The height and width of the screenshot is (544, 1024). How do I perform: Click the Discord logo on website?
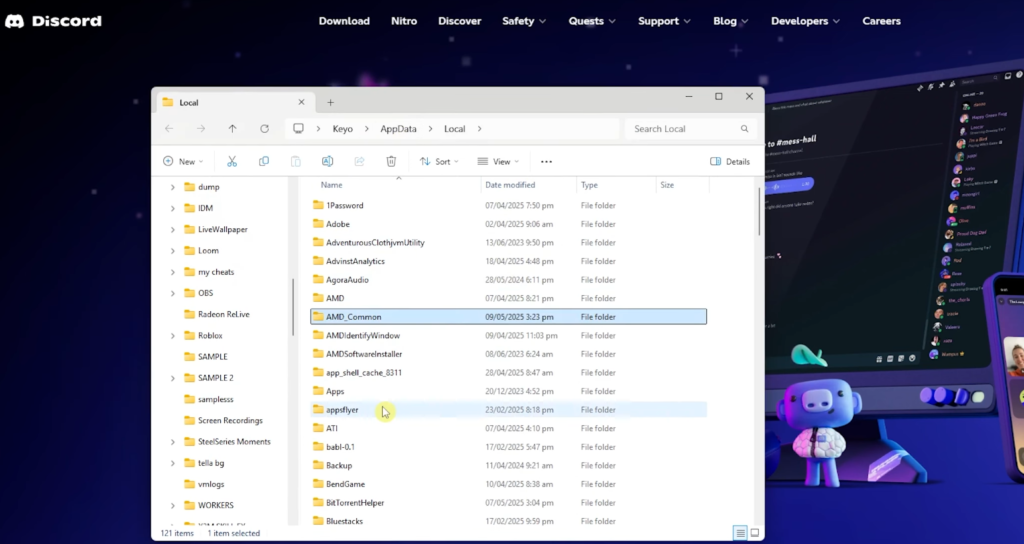(x=54, y=21)
